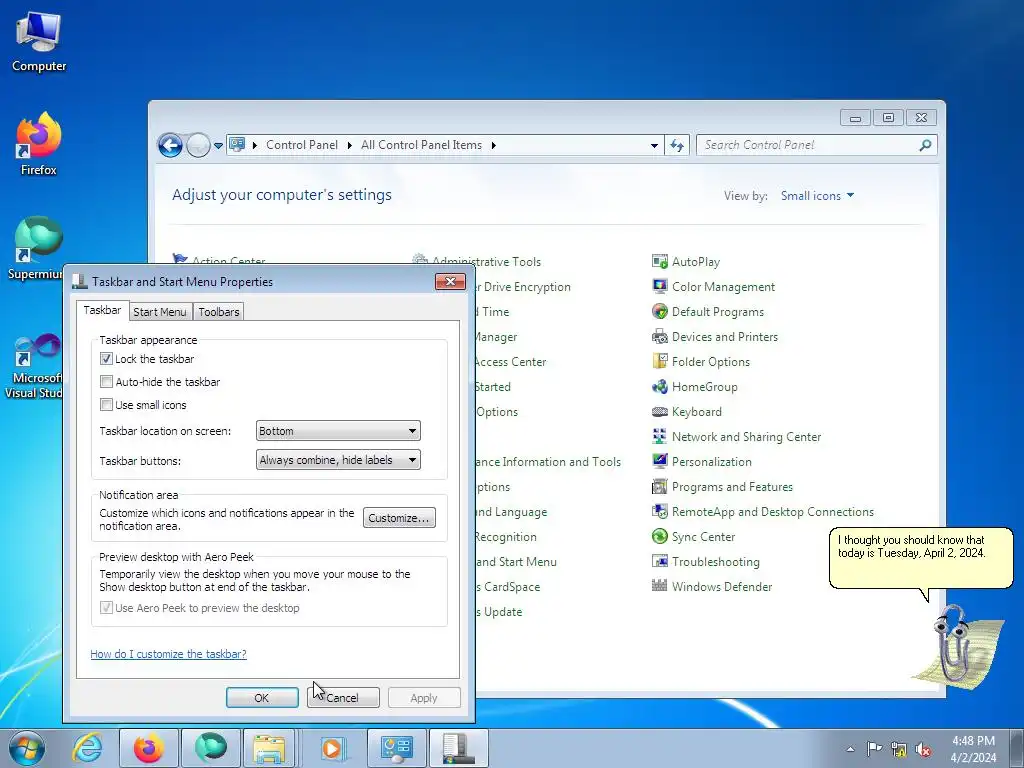The image size is (1024, 768).
Task: Launch Internet Explorer from the taskbar
Action: [x=88, y=748]
